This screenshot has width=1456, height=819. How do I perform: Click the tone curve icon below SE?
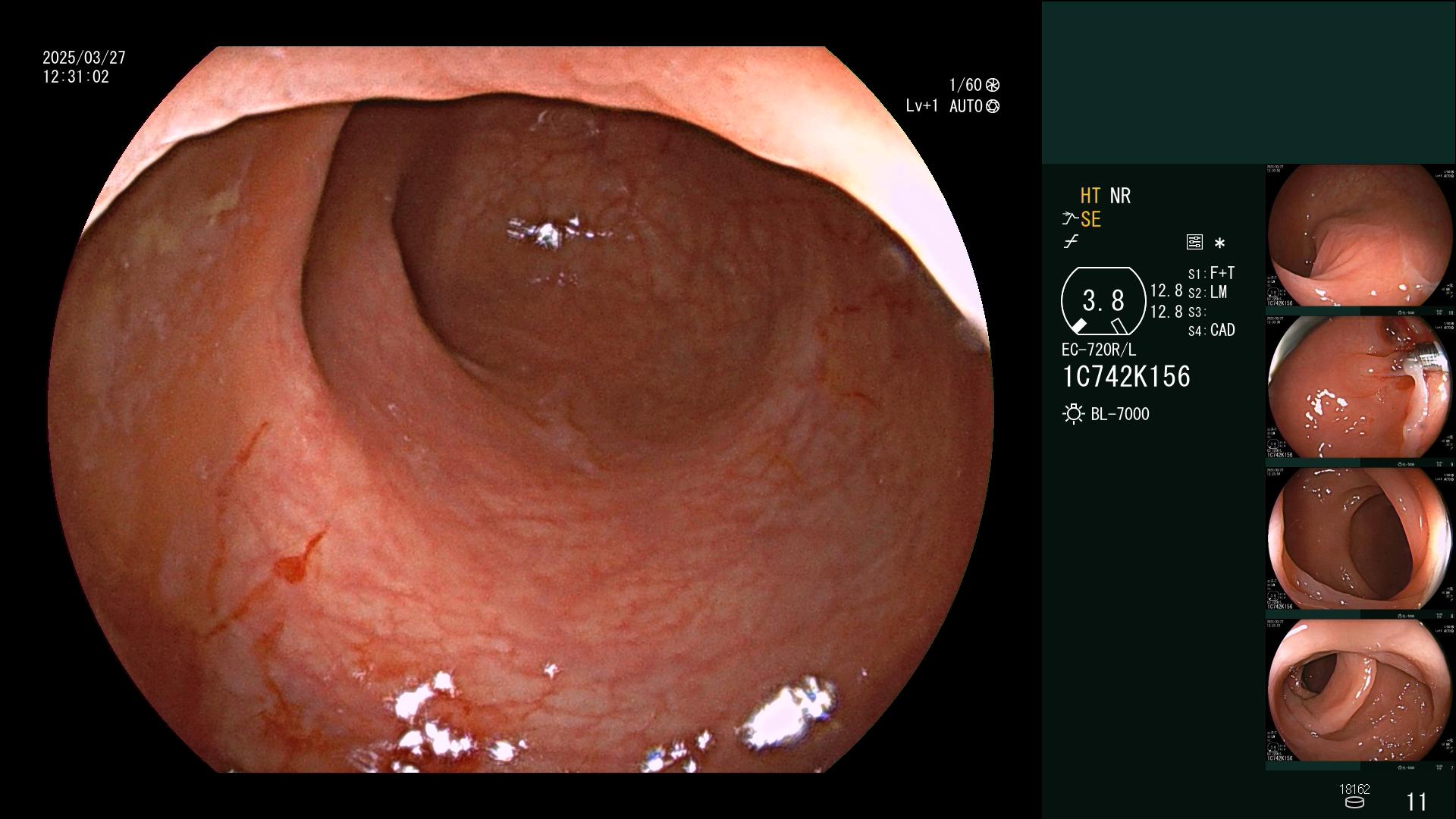pyautogui.click(x=1071, y=243)
